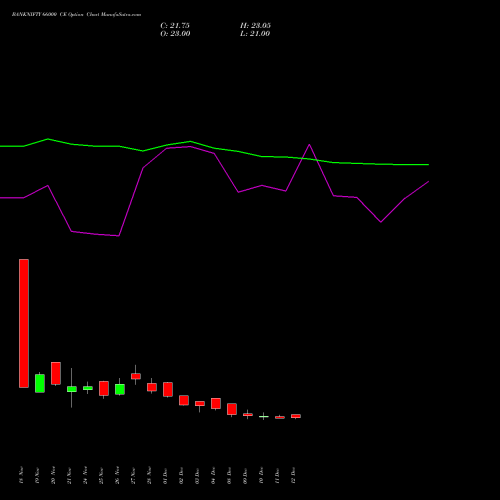Click the 26 Nov date label
The width and height of the screenshot is (500, 500).
[117, 475]
